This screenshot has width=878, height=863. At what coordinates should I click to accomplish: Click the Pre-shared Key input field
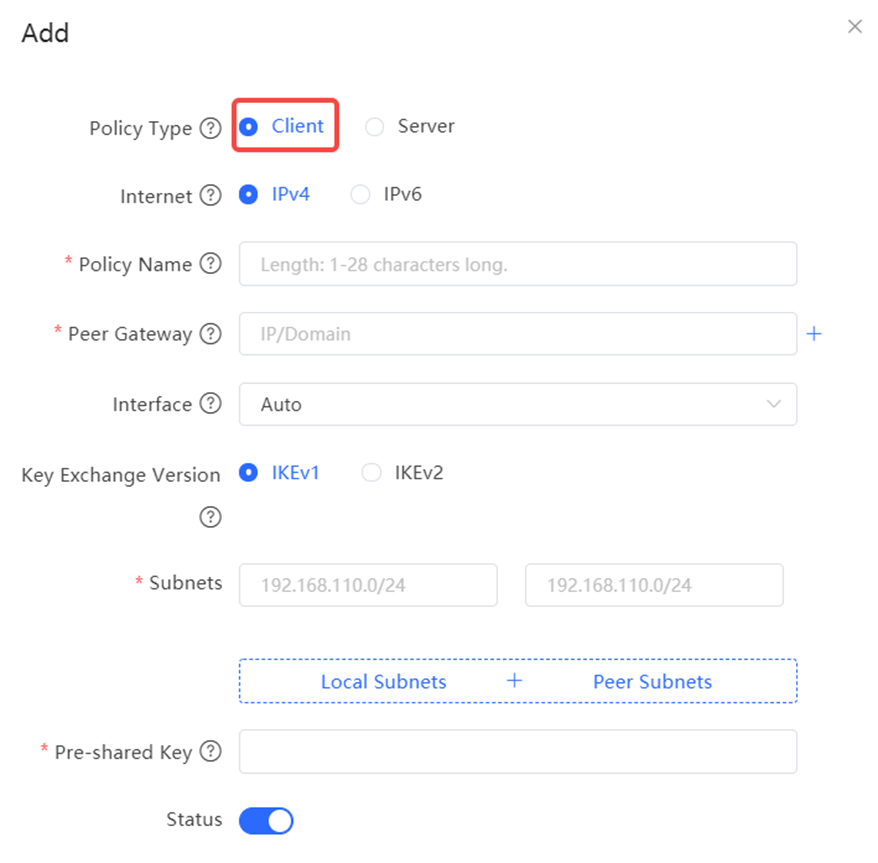[518, 752]
